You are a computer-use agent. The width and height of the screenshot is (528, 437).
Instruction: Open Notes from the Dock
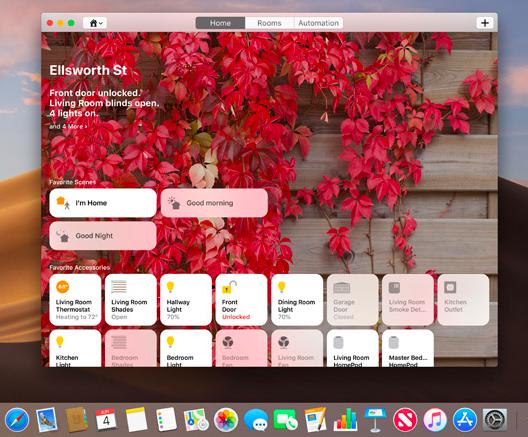136,419
